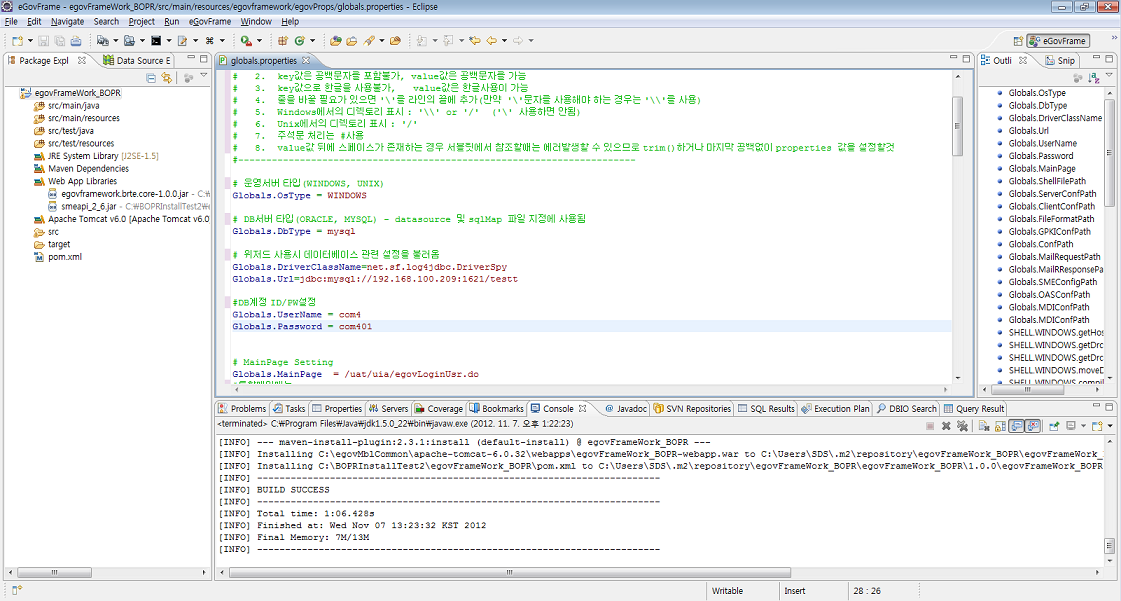Open Run button dropdown arrow in toolbar
The image size is (1121, 601).
coord(259,41)
